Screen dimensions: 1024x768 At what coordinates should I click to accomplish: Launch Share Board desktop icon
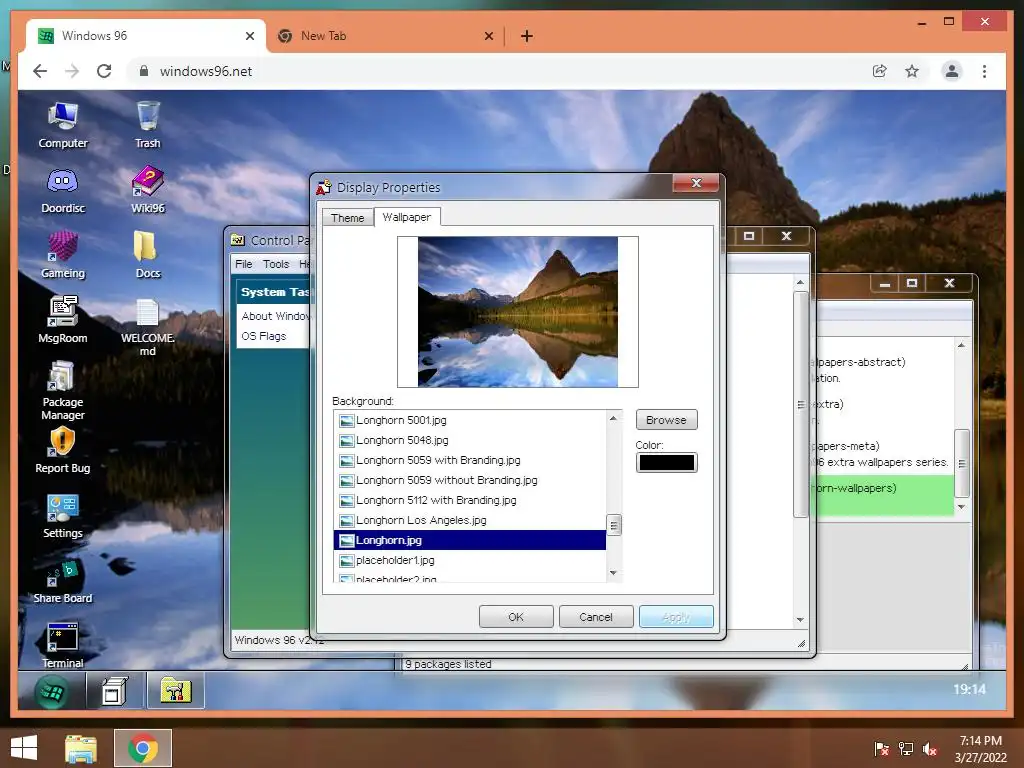[x=63, y=580]
